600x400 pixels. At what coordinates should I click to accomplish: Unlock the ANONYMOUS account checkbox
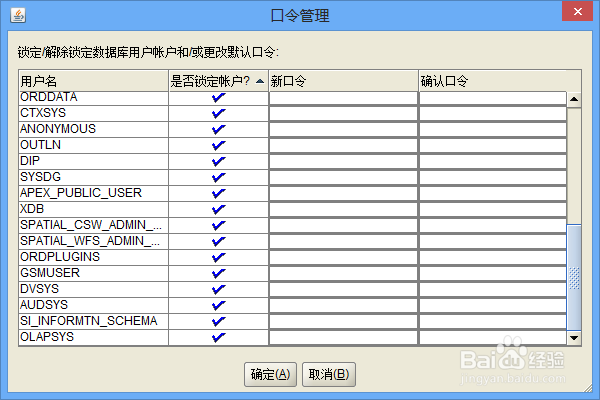(218, 129)
